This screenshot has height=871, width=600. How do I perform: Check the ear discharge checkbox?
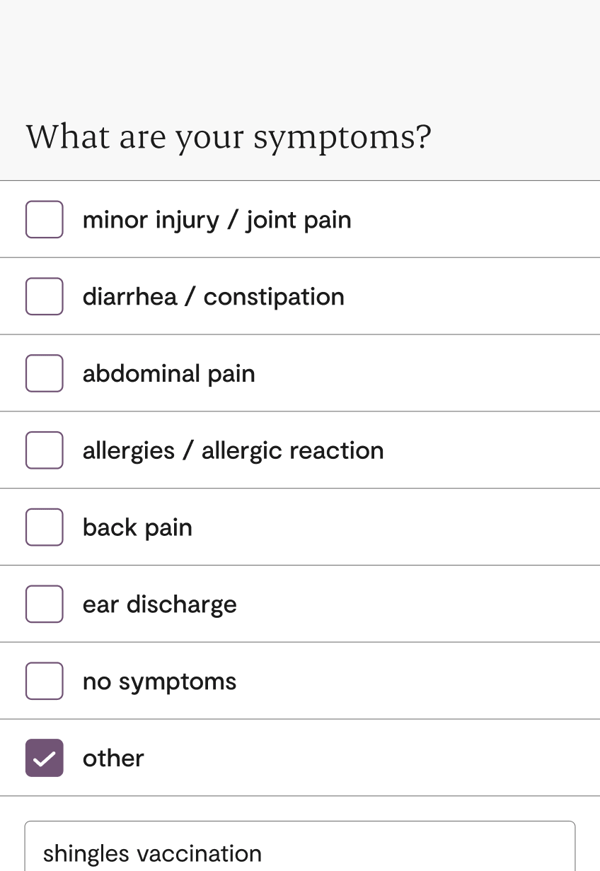coord(44,604)
